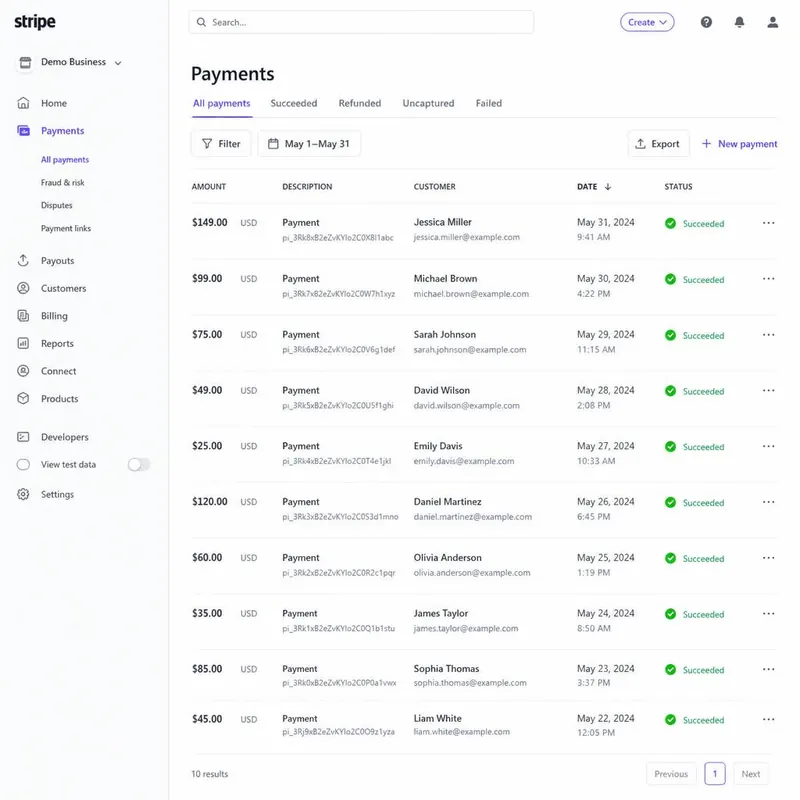This screenshot has height=800, width=800.
Task: Open the Create dropdown button
Action: [x=647, y=22]
